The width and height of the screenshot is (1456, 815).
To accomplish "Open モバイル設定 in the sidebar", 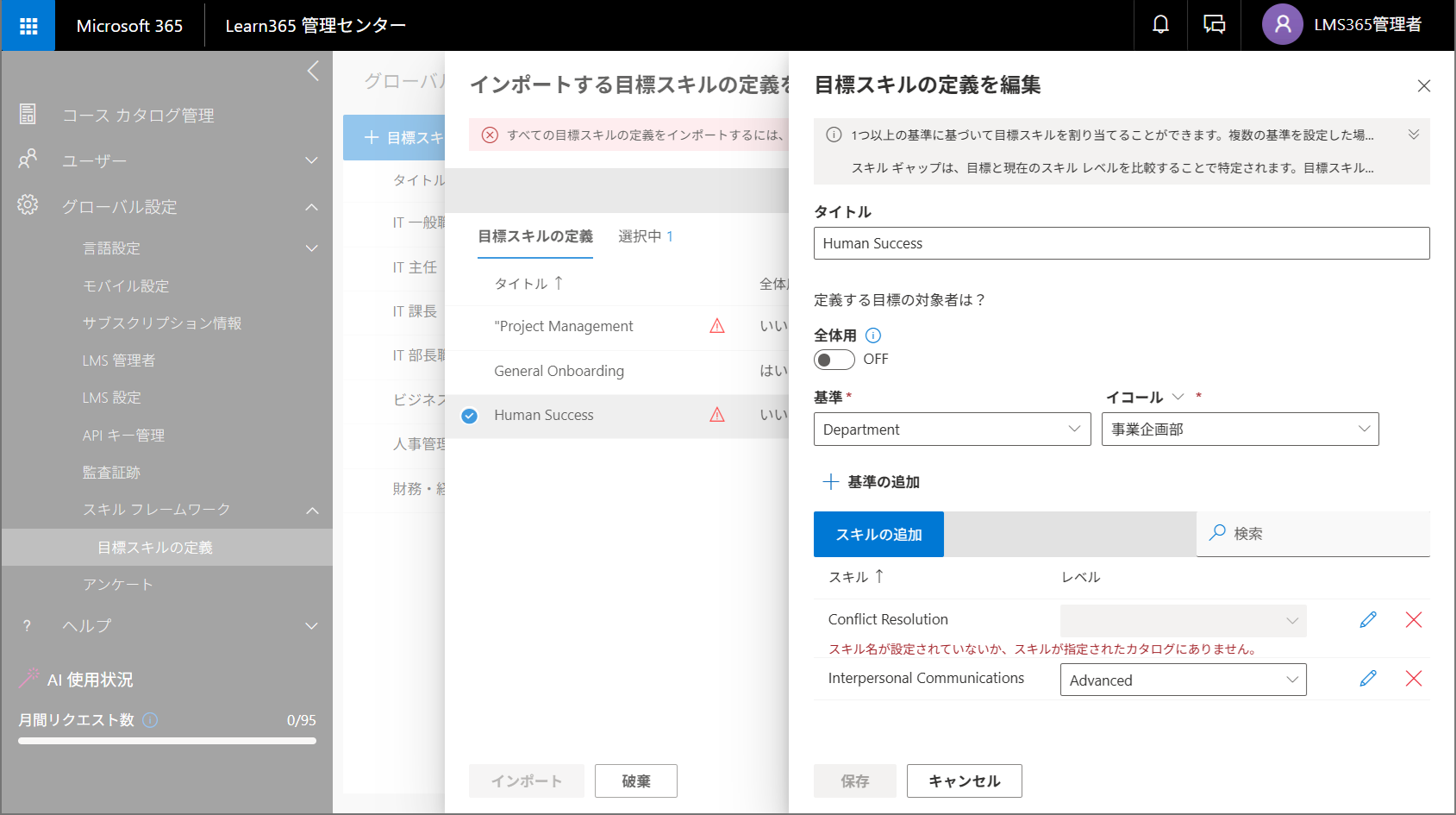I will click(x=126, y=285).
